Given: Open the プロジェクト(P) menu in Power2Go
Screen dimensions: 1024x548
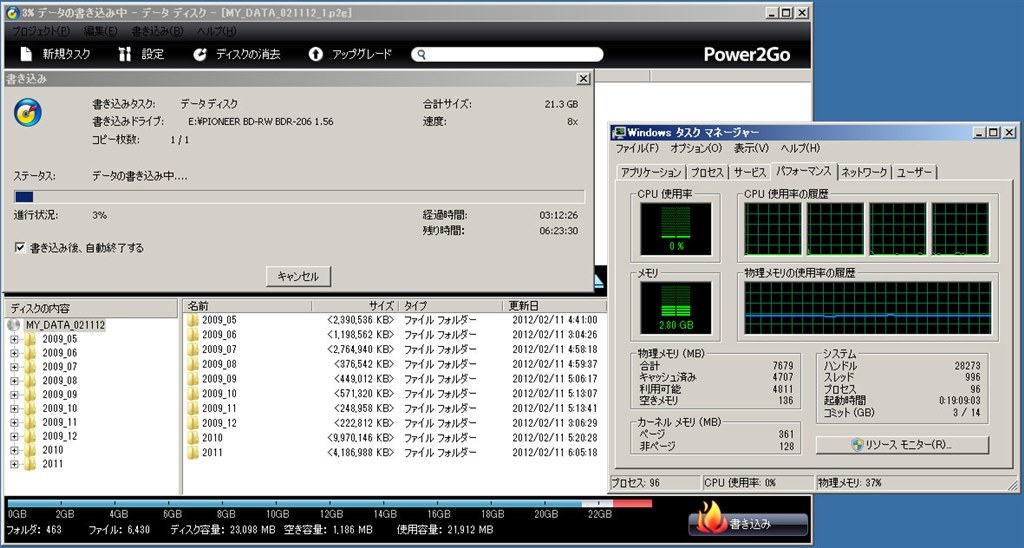Looking at the screenshot, I should coord(40,31).
